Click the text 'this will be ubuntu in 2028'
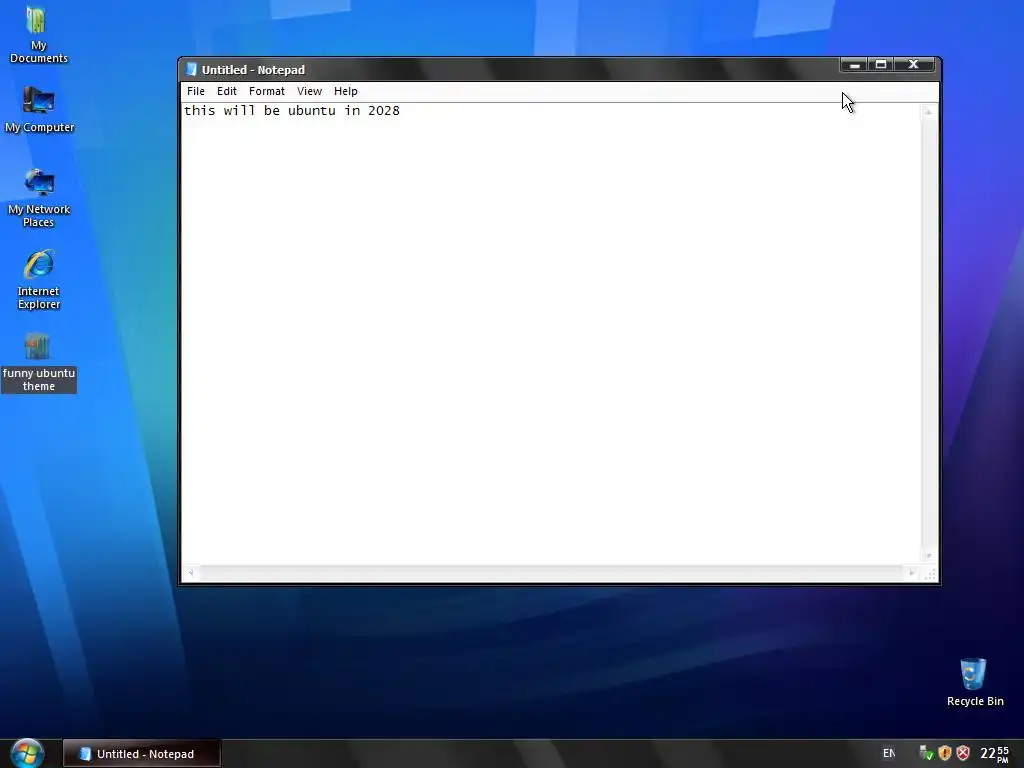Screen dimensions: 1024x768 pyautogui.click(x=292, y=110)
